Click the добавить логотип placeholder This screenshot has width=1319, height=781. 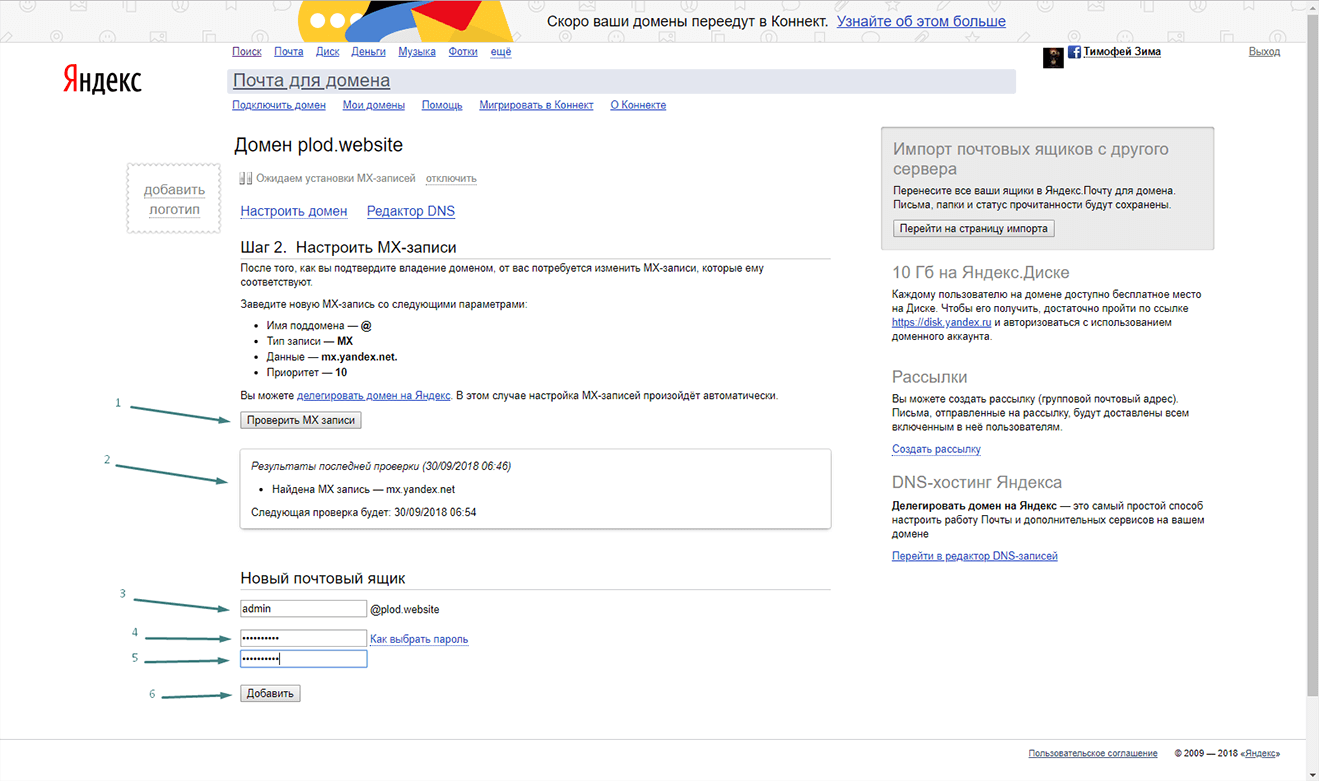174,199
